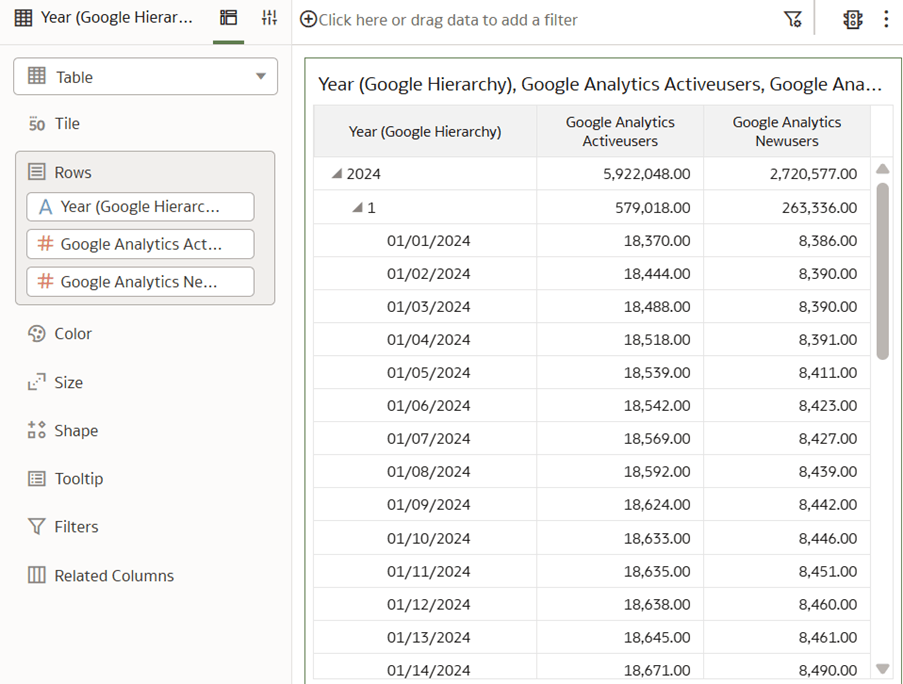Open the Tooltip section icon
The height and width of the screenshot is (684, 903).
[x=37, y=478]
